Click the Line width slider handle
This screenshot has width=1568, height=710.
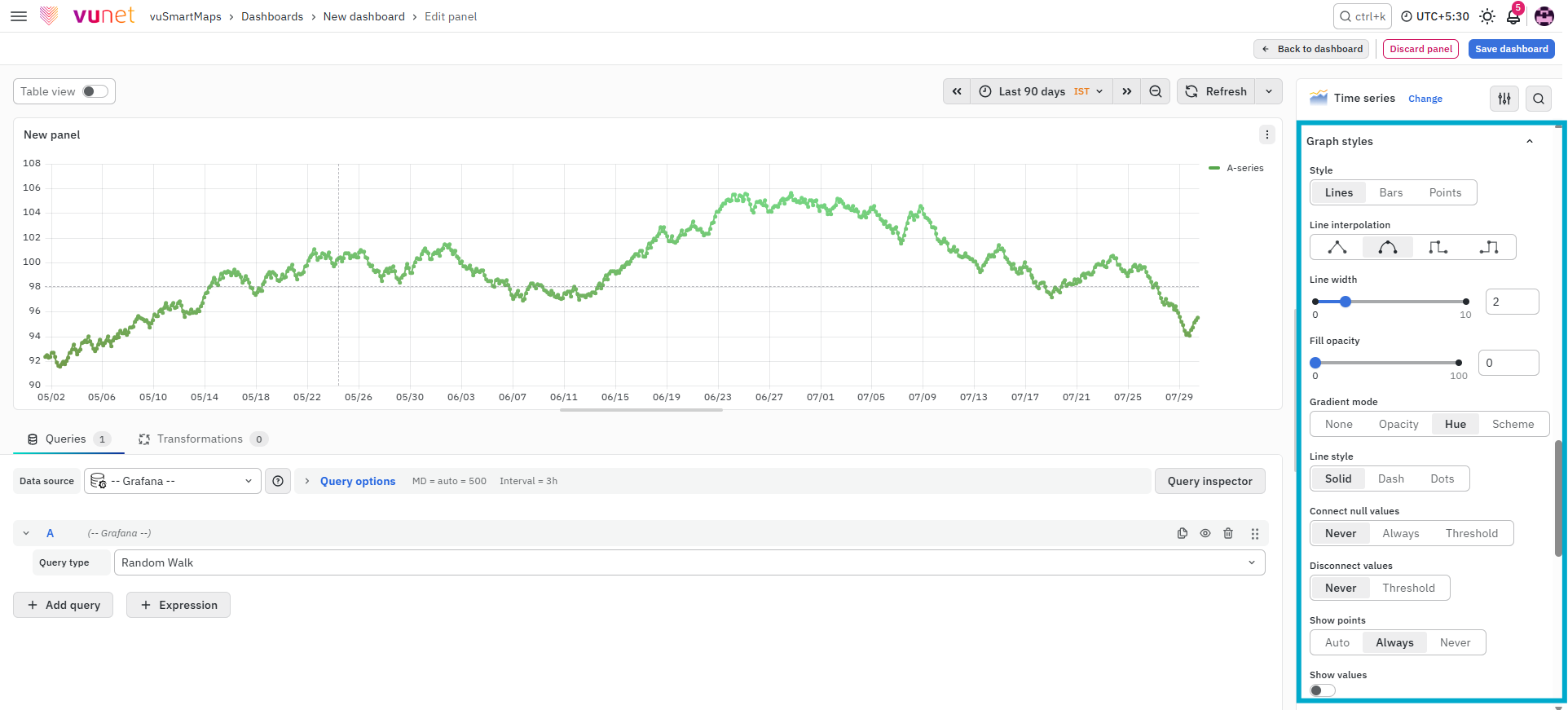1346,302
